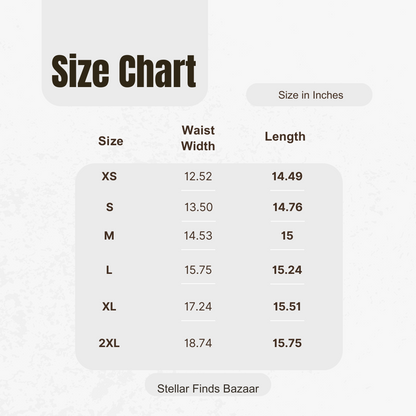The height and width of the screenshot is (416, 416).
Task: Select the 2XL size row label
Action: point(109,343)
